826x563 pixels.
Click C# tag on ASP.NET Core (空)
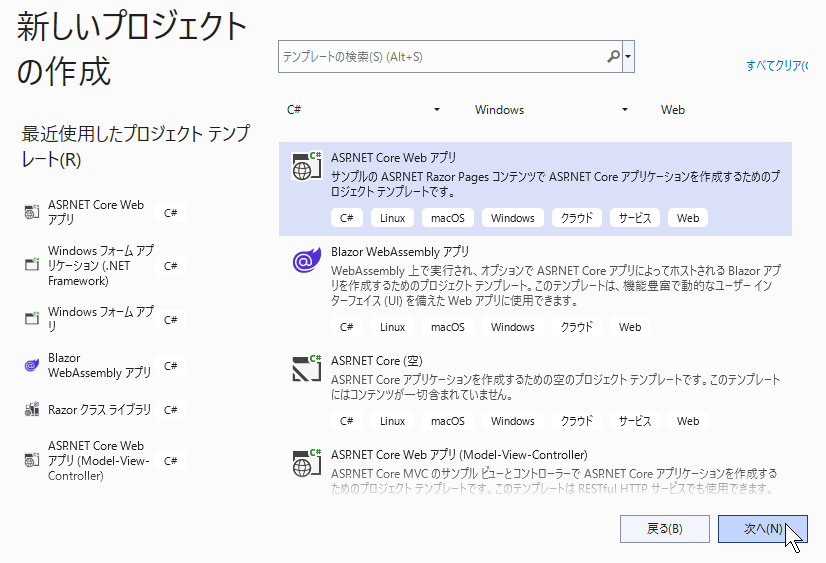347,421
